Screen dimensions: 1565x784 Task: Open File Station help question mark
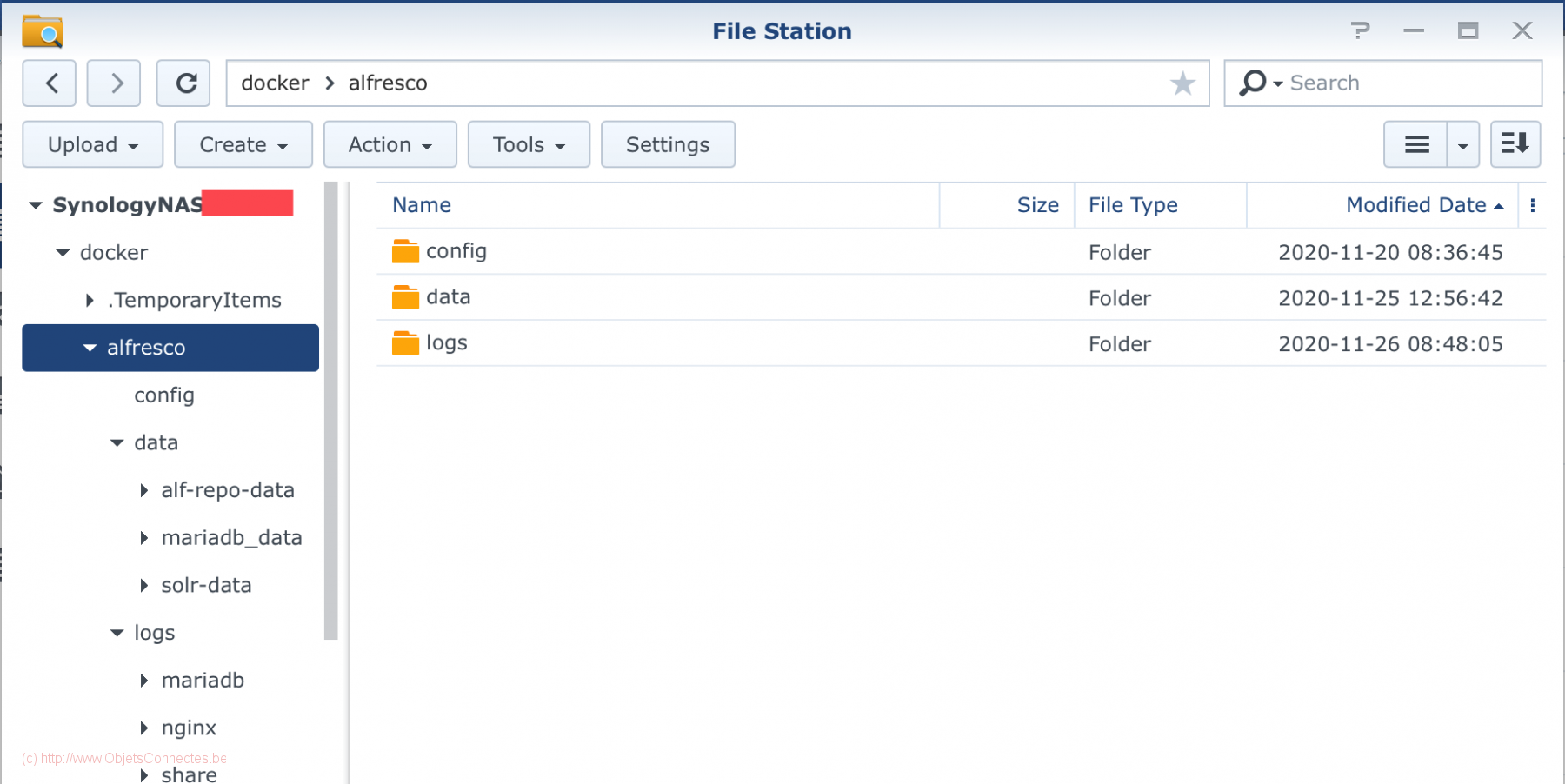1361,31
